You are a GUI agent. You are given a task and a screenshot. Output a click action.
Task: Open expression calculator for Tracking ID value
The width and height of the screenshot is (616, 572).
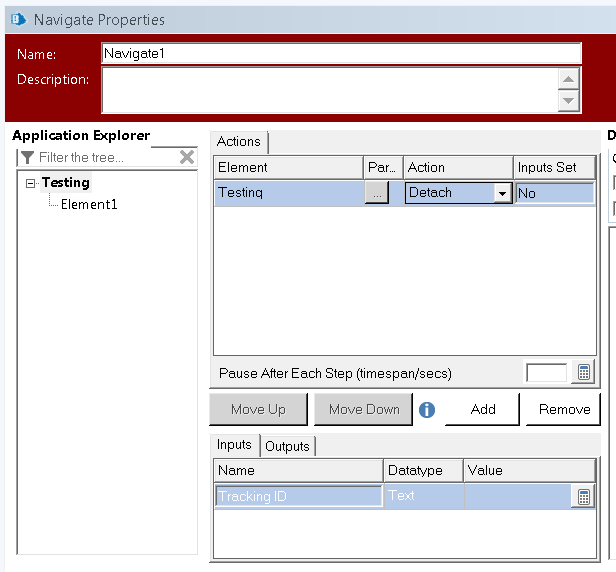coord(584,496)
